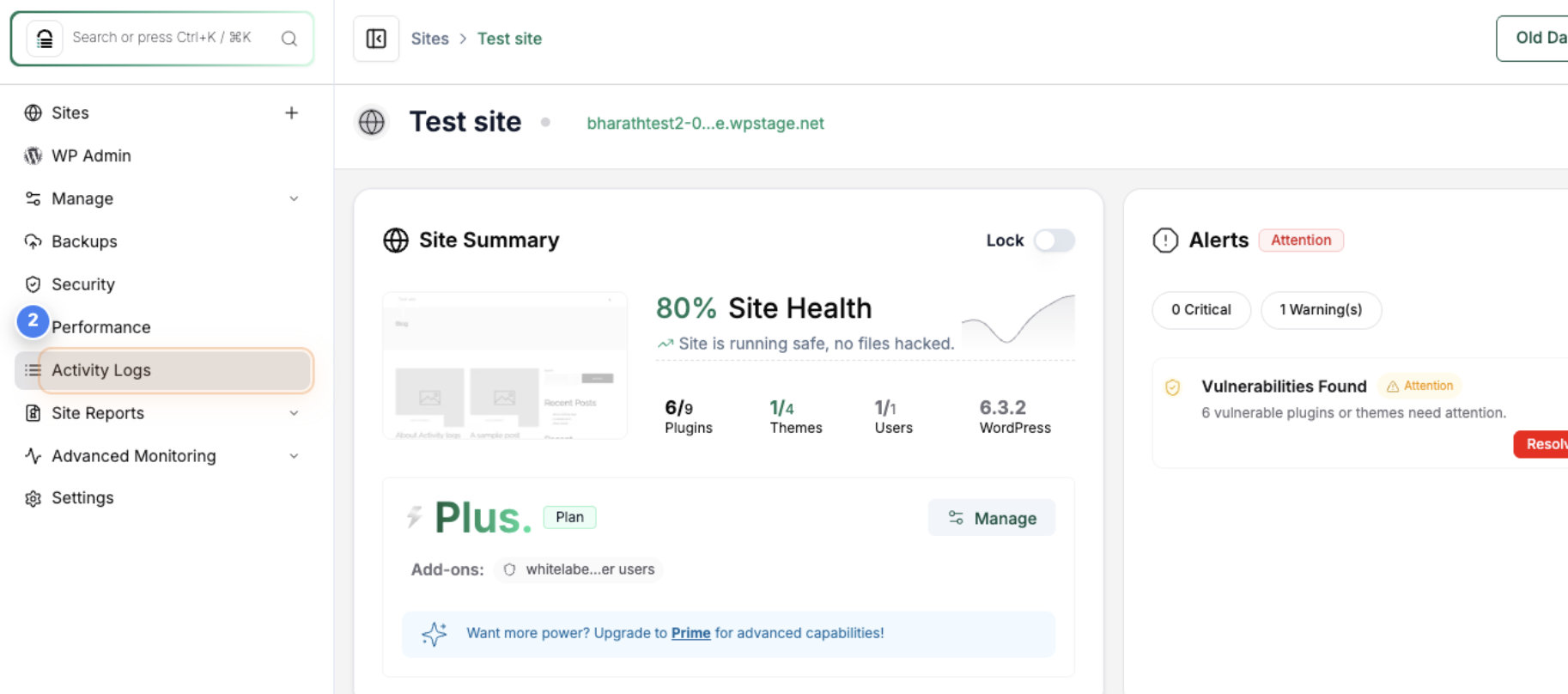
Task: Click the Prime upgrade link
Action: pos(690,633)
